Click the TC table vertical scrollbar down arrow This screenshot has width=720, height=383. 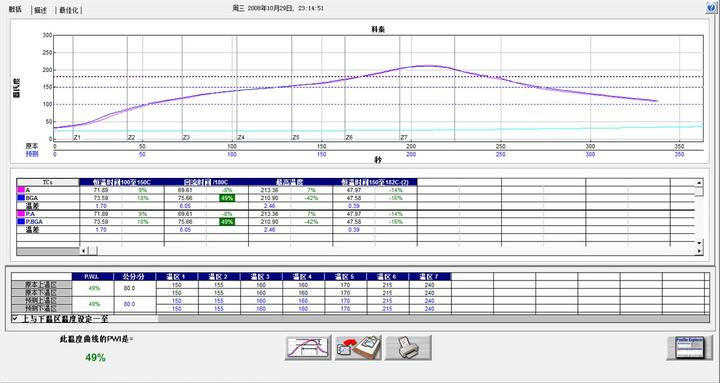(x=699, y=242)
